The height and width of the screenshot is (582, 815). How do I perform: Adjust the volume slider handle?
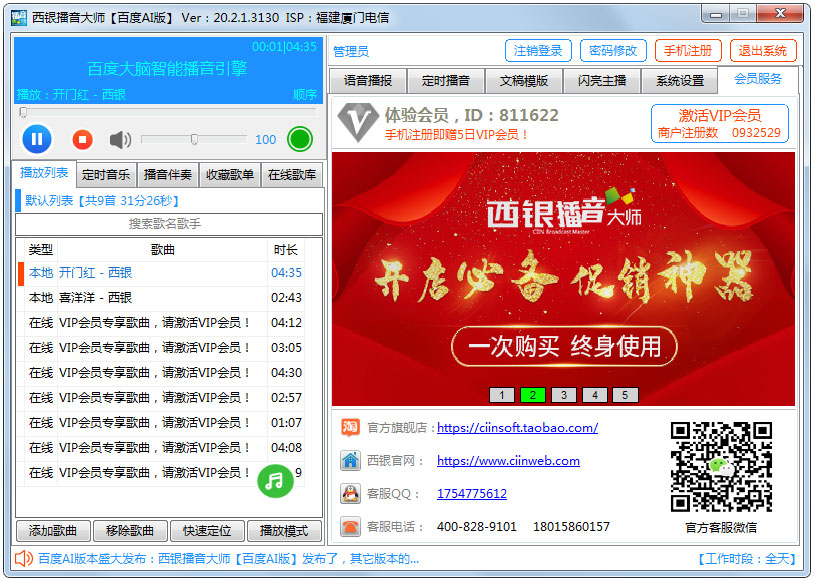[x=194, y=139]
